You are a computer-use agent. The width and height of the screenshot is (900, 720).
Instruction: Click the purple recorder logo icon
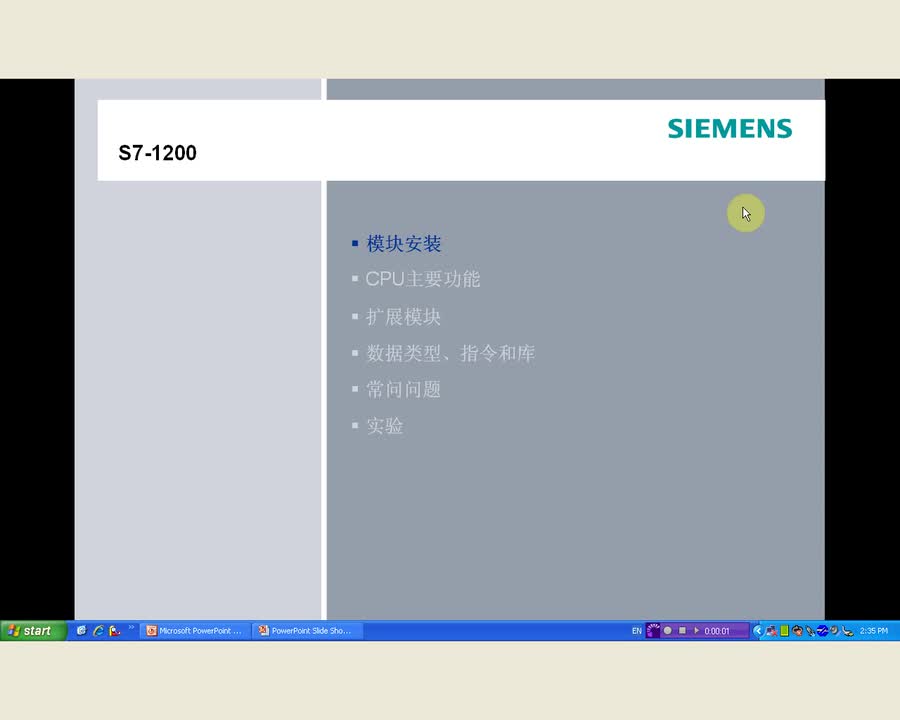653,630
